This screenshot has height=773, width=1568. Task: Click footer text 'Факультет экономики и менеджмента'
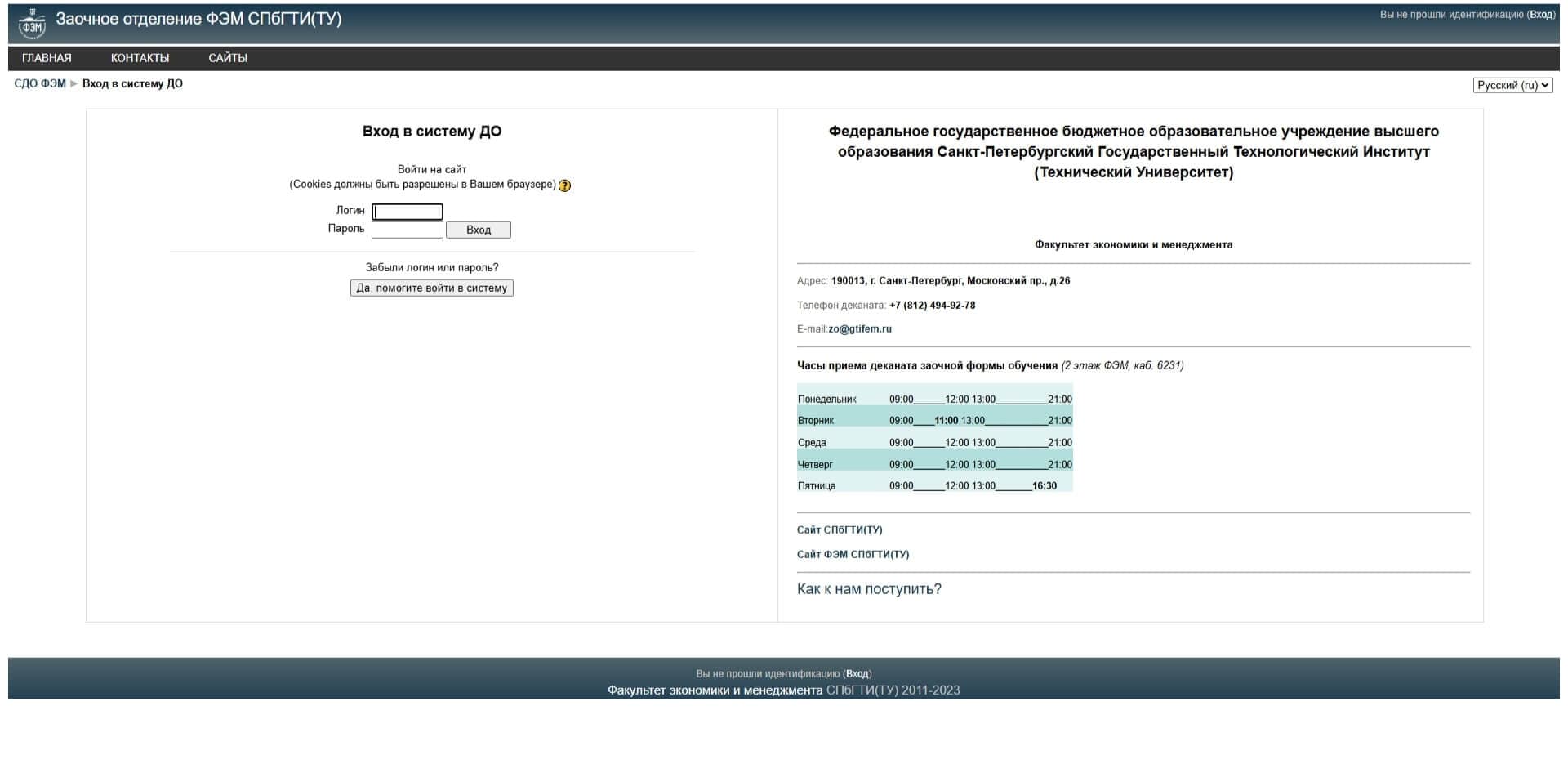pos(715,690)
